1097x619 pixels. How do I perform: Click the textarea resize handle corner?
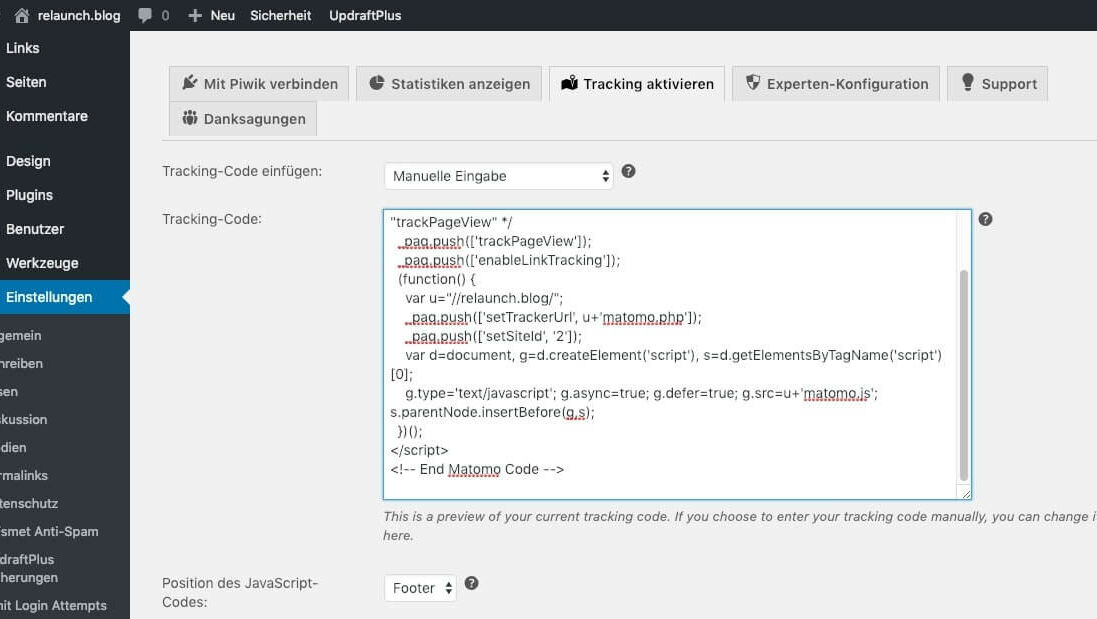965,494
